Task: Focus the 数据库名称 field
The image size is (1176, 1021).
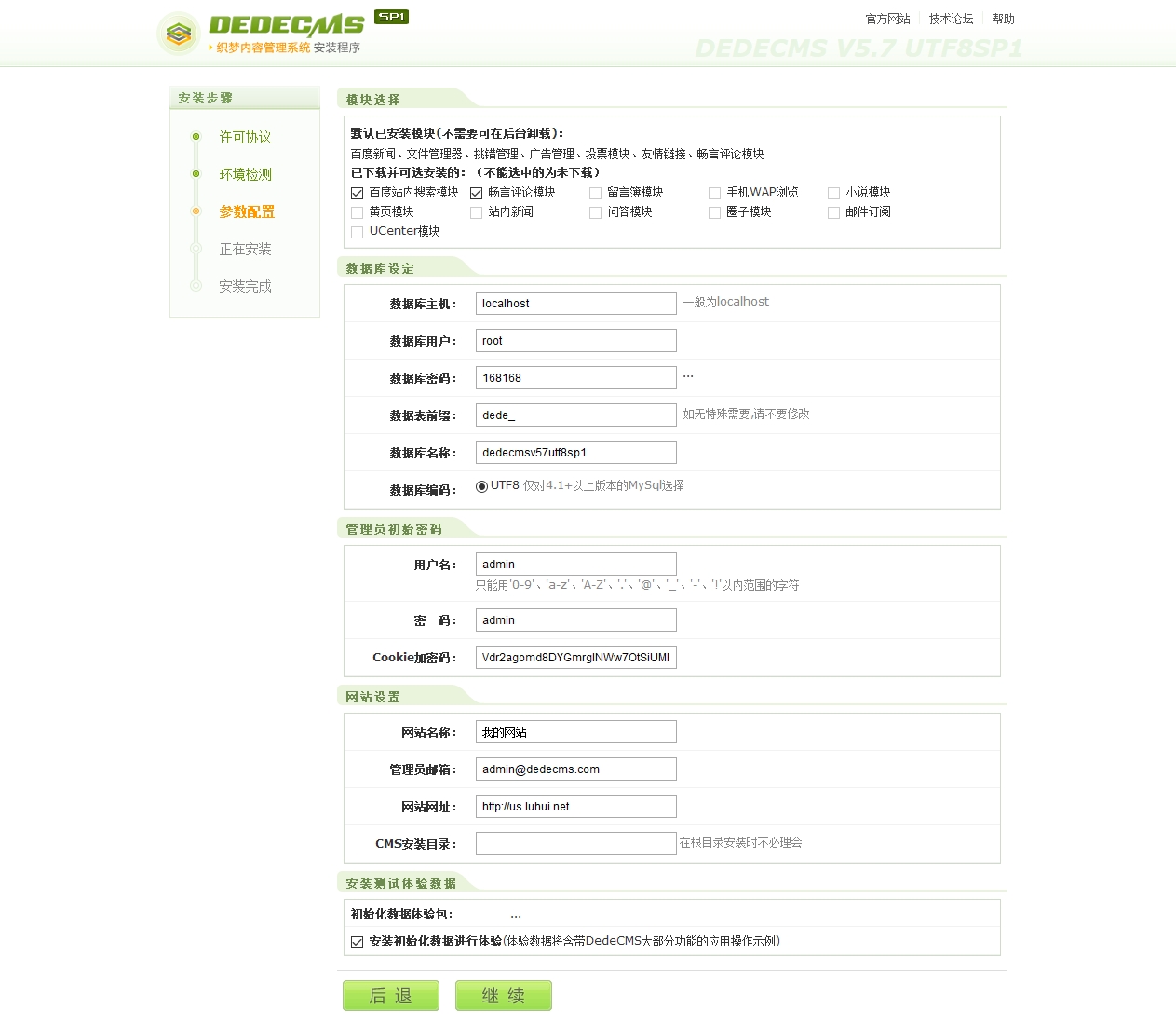Action: coord(576,453)
